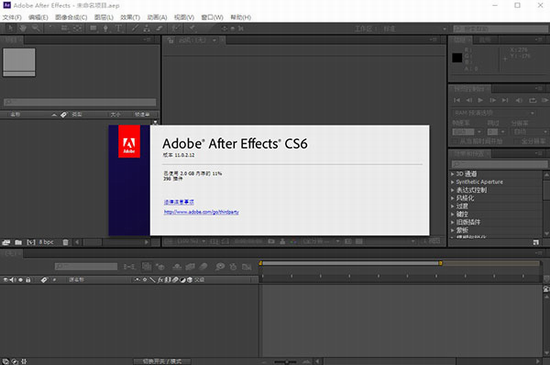The width and height of the screenshot is (550, 365).
Task: Open the RAM preview options dropdown
Action: tap(494, 113)
